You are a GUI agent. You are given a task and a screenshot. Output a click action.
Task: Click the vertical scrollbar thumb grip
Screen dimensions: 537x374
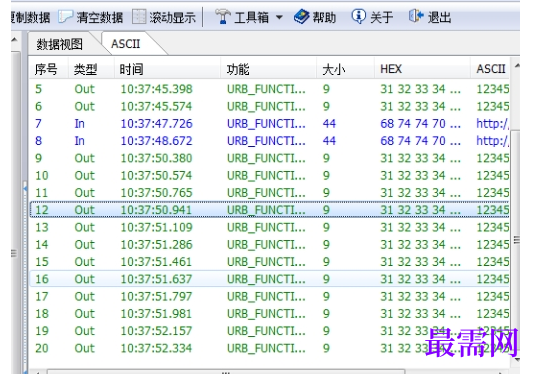pyautogui.click(x=516, y=240)
